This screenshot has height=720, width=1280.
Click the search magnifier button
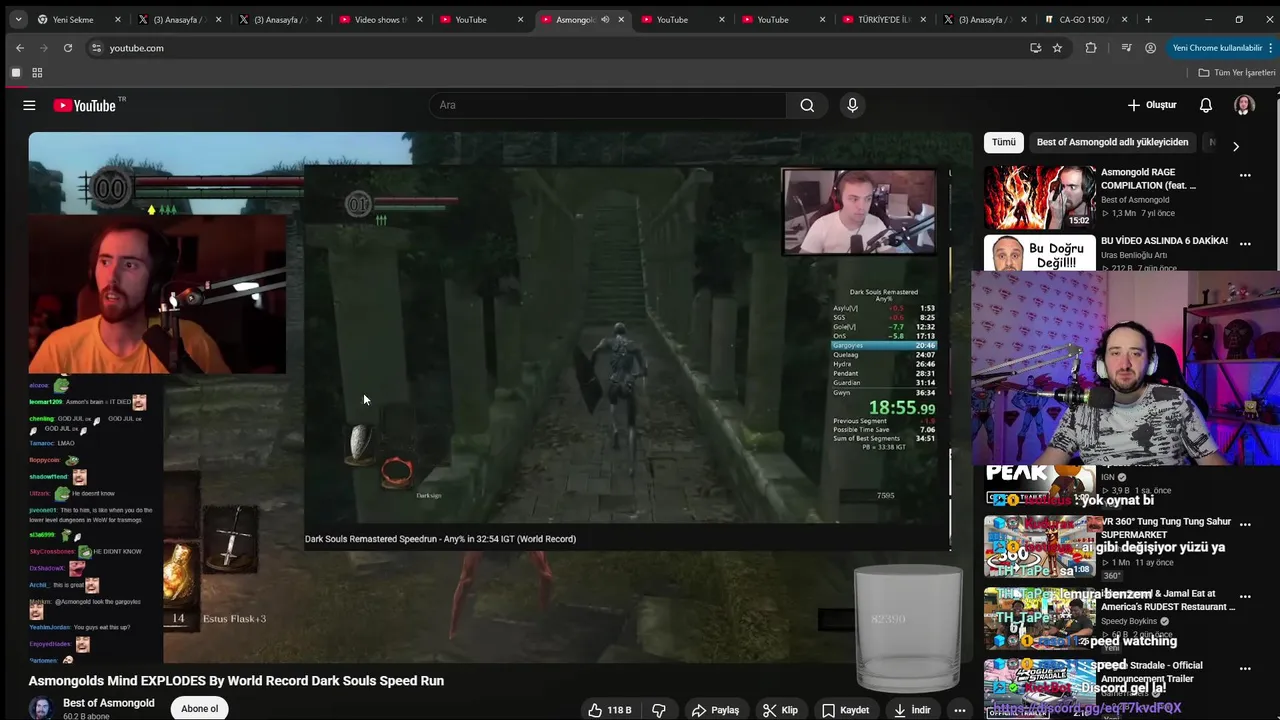pyautogui.click(x=807, y=105)
